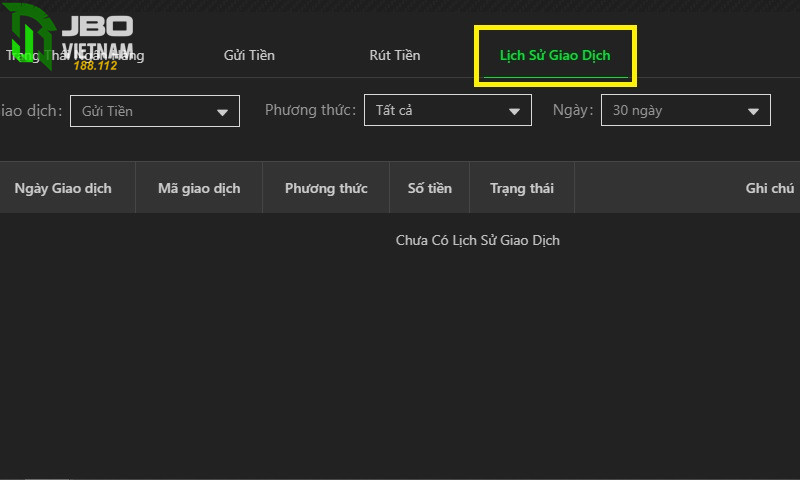Open the Ngày dropdown showing 30 ngày

(x=685, y=110)
